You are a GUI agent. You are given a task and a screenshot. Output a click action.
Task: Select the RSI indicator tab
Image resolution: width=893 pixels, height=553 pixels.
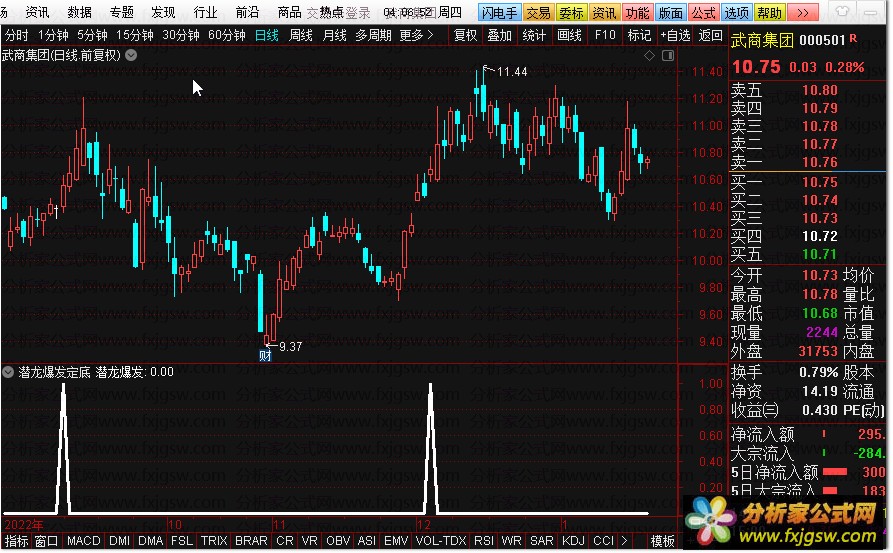point(484,540)
